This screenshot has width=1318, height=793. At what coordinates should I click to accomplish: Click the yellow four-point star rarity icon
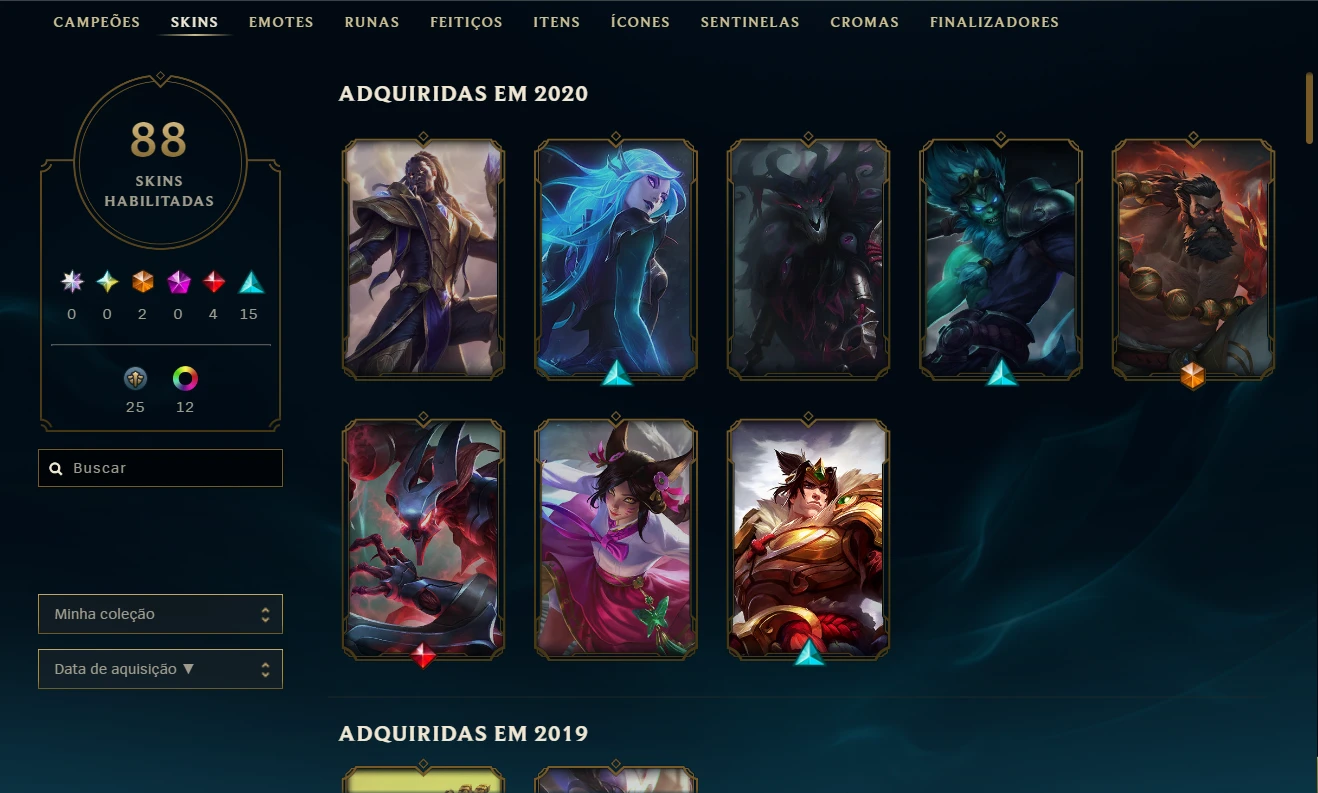(x=107, y=283)
